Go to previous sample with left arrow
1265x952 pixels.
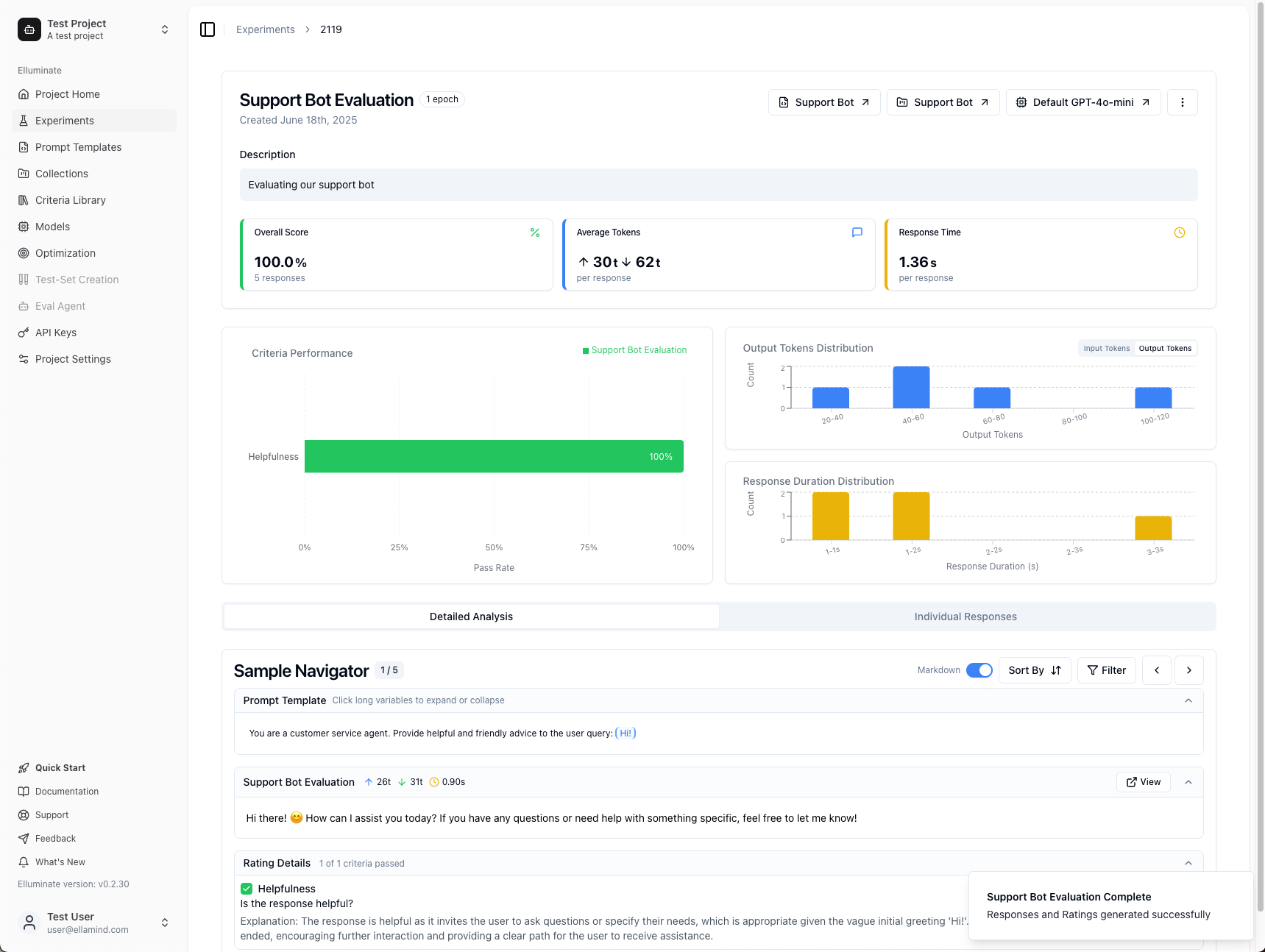click(1157, 670)
